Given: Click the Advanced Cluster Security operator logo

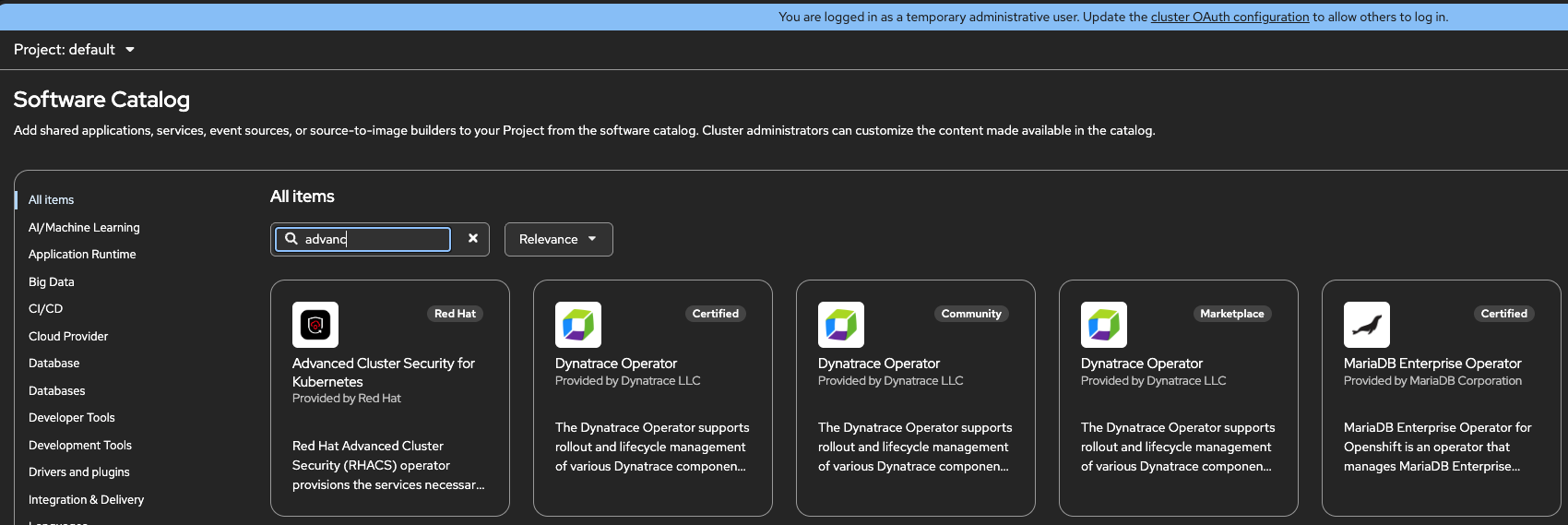Looking at the screenshot, I should click(315, 325).
